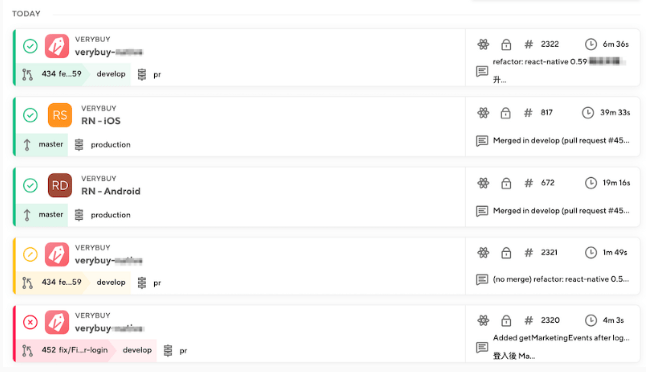Open the RD brown app icon for RN - Android

point(60,185)
